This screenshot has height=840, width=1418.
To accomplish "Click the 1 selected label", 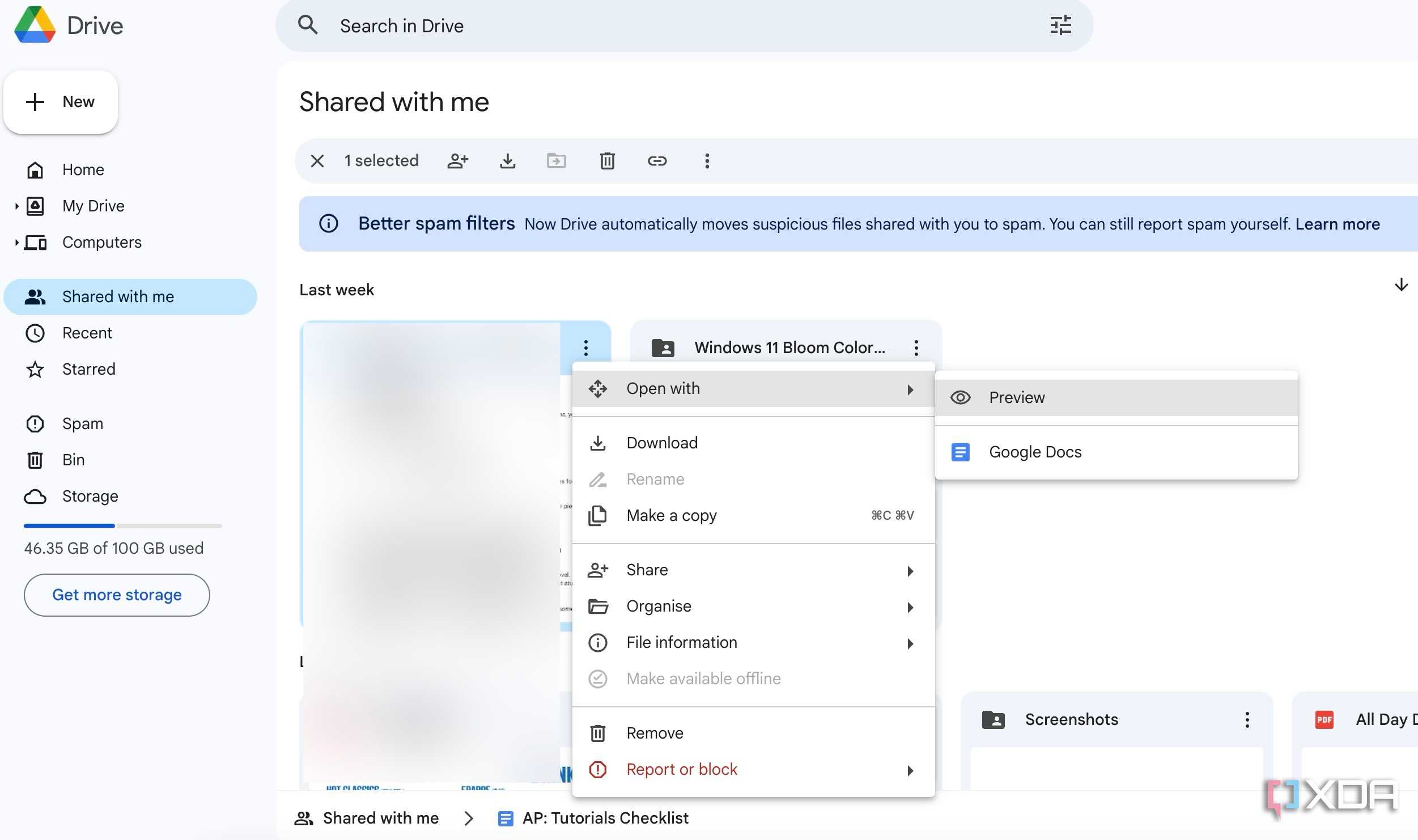I will coord(381,161).
